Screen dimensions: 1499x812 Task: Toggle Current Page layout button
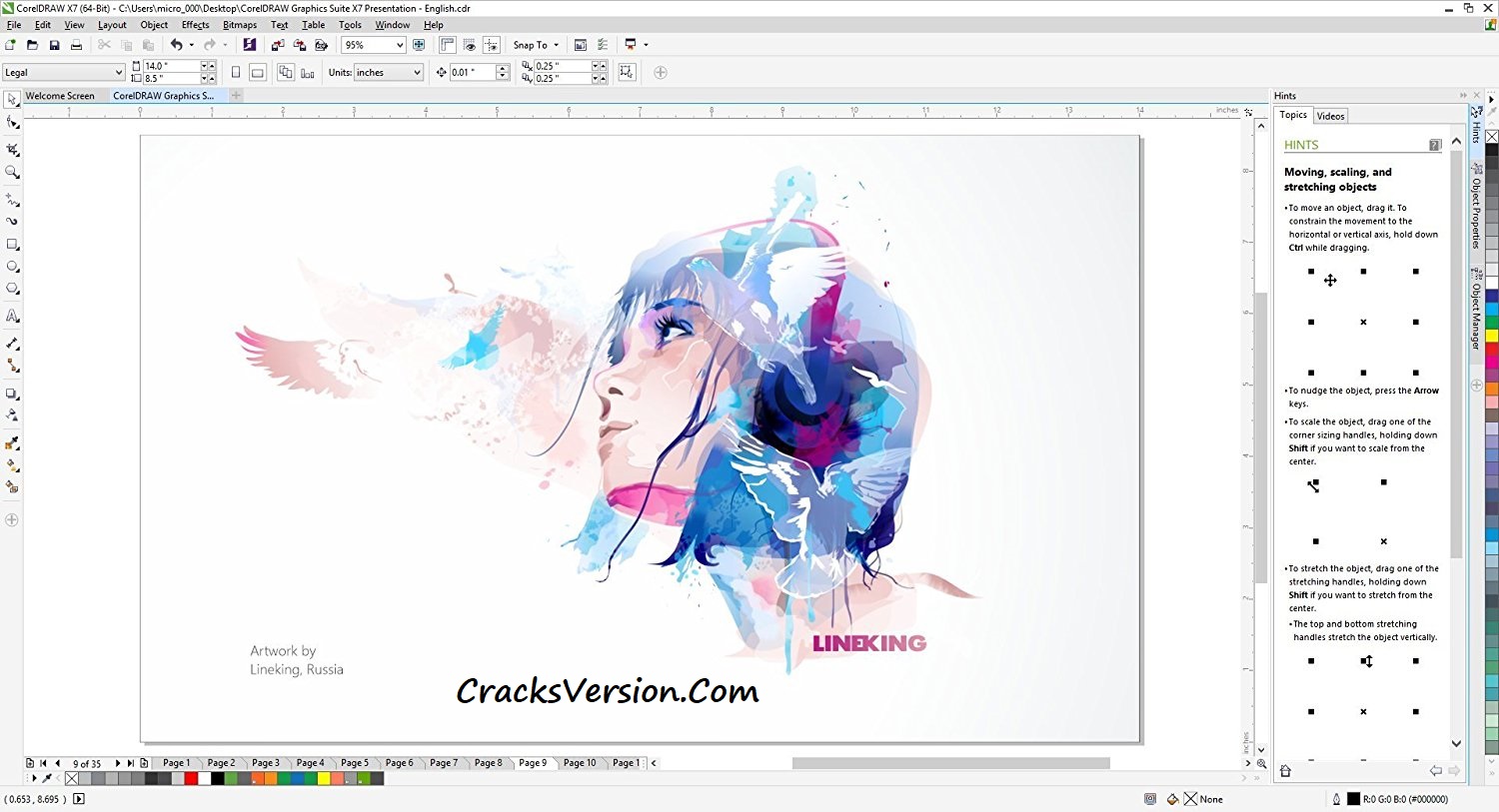(x=308, y=72)
